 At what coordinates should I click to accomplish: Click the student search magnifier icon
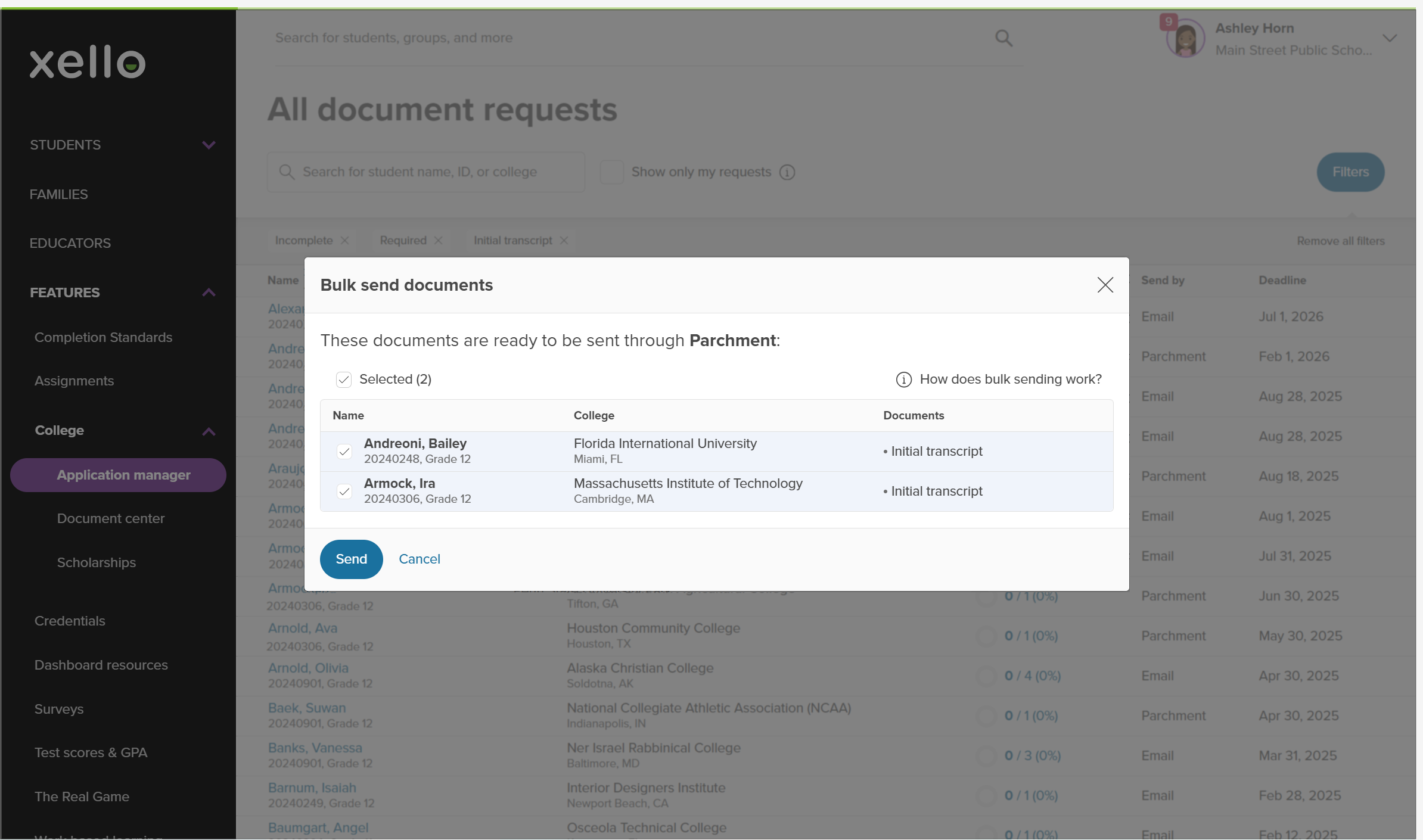pyautogui.click(x=286, y=172)
